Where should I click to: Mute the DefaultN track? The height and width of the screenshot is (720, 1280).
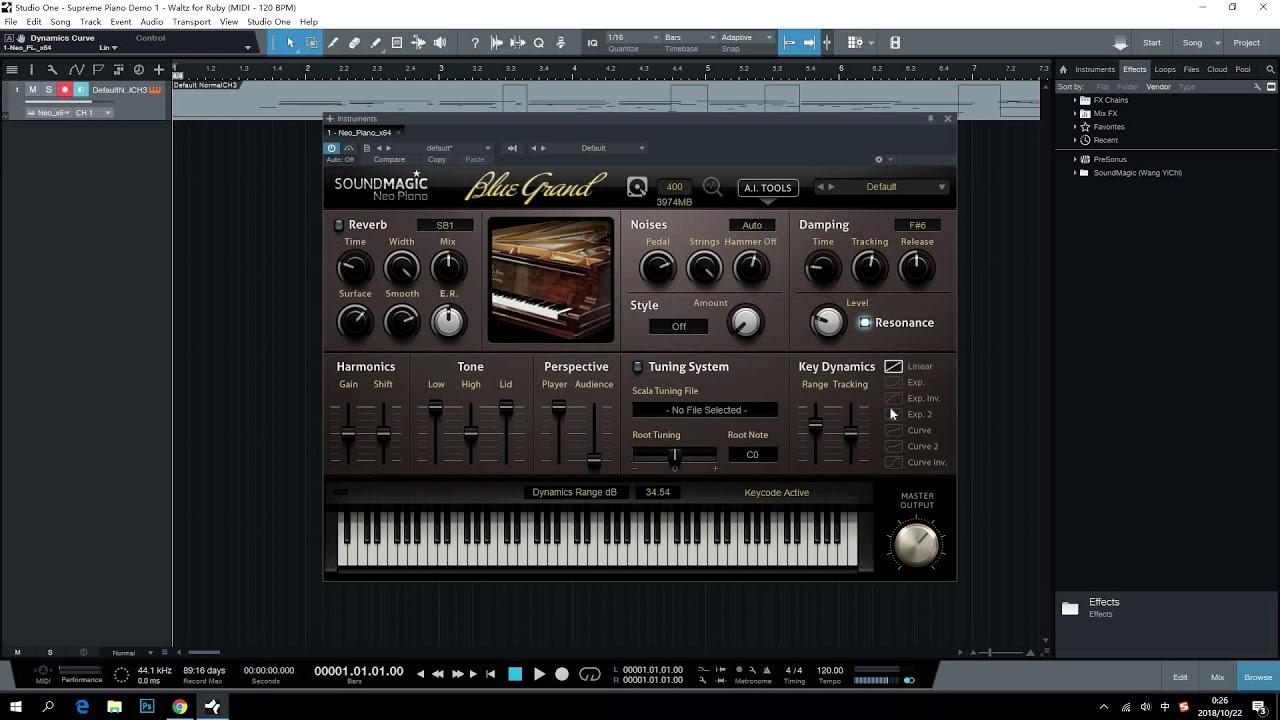pos(32,90)
